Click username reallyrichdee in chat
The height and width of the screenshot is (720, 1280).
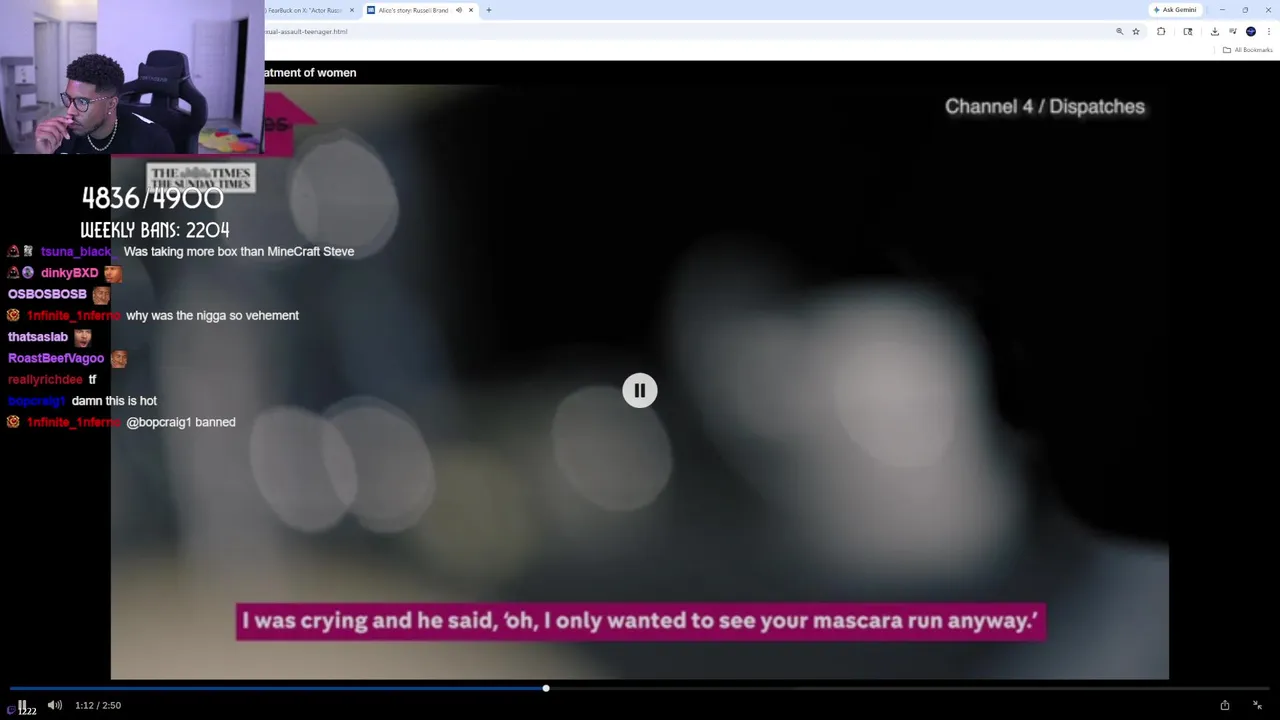click(45, 380)
